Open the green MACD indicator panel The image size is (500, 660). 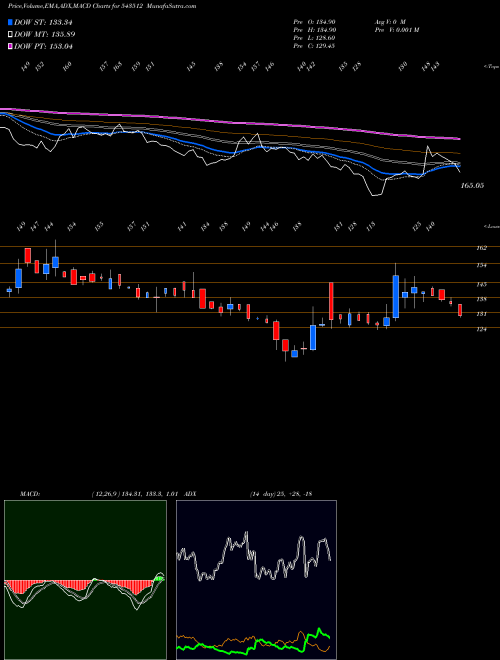click(85, 580)
